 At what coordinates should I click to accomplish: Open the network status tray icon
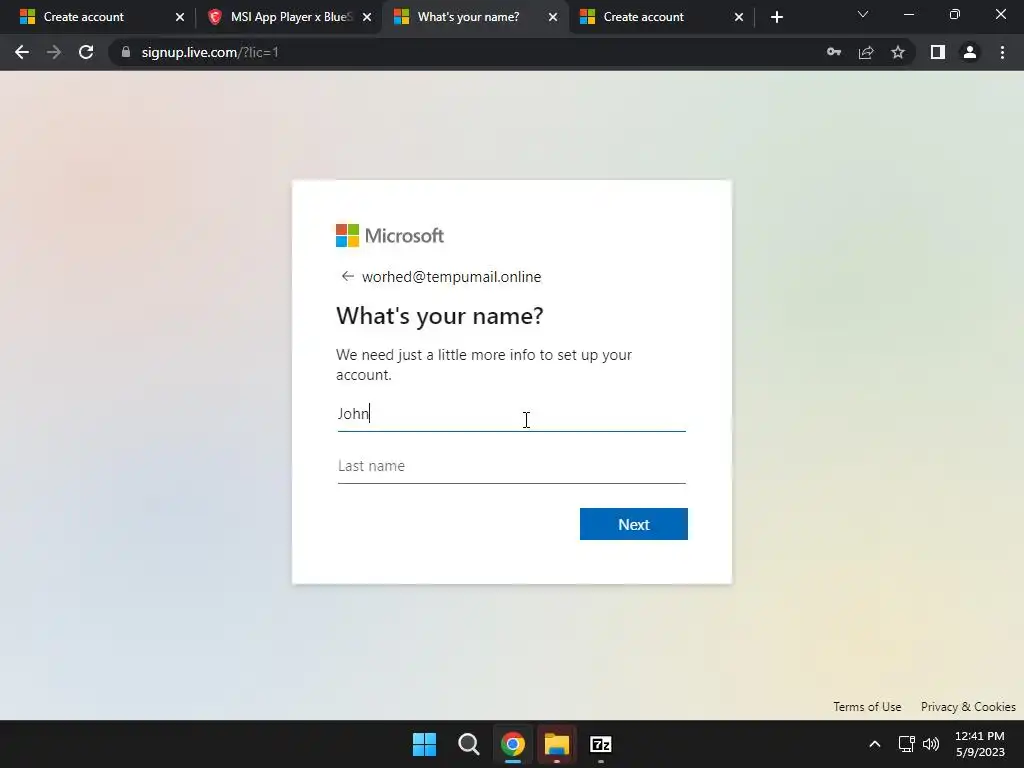(906, 744)
